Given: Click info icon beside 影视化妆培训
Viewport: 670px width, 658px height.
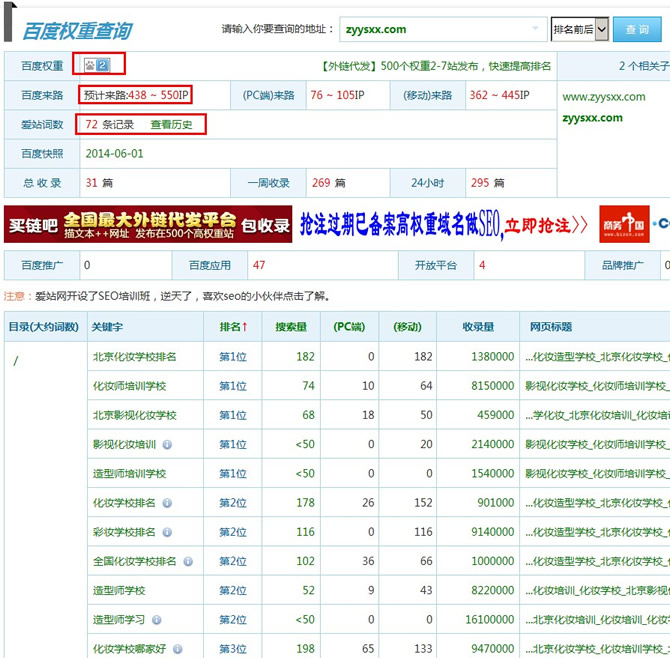Looking at the screenshot, I should pos(167,445).
